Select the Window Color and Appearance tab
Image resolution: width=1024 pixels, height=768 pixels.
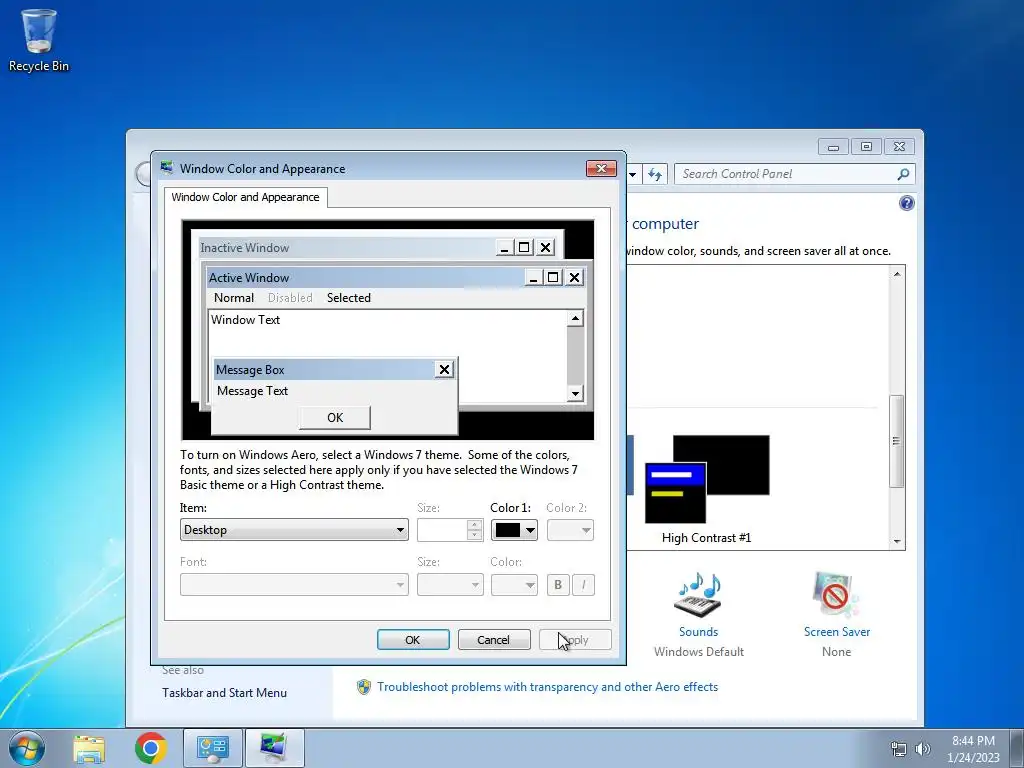pos(246,197)
